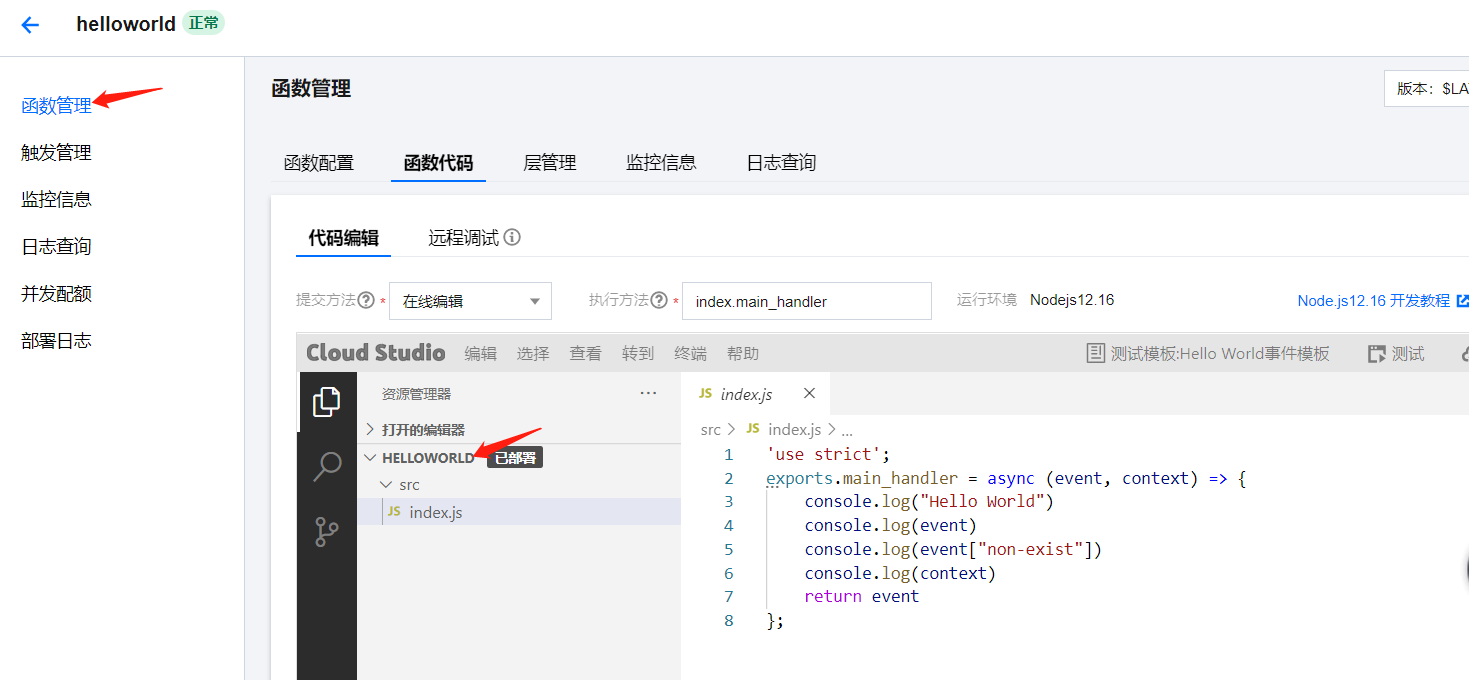Switch to the 代码编辑 sub-tab
The image size is (1469, 680).
click(343, 238)
